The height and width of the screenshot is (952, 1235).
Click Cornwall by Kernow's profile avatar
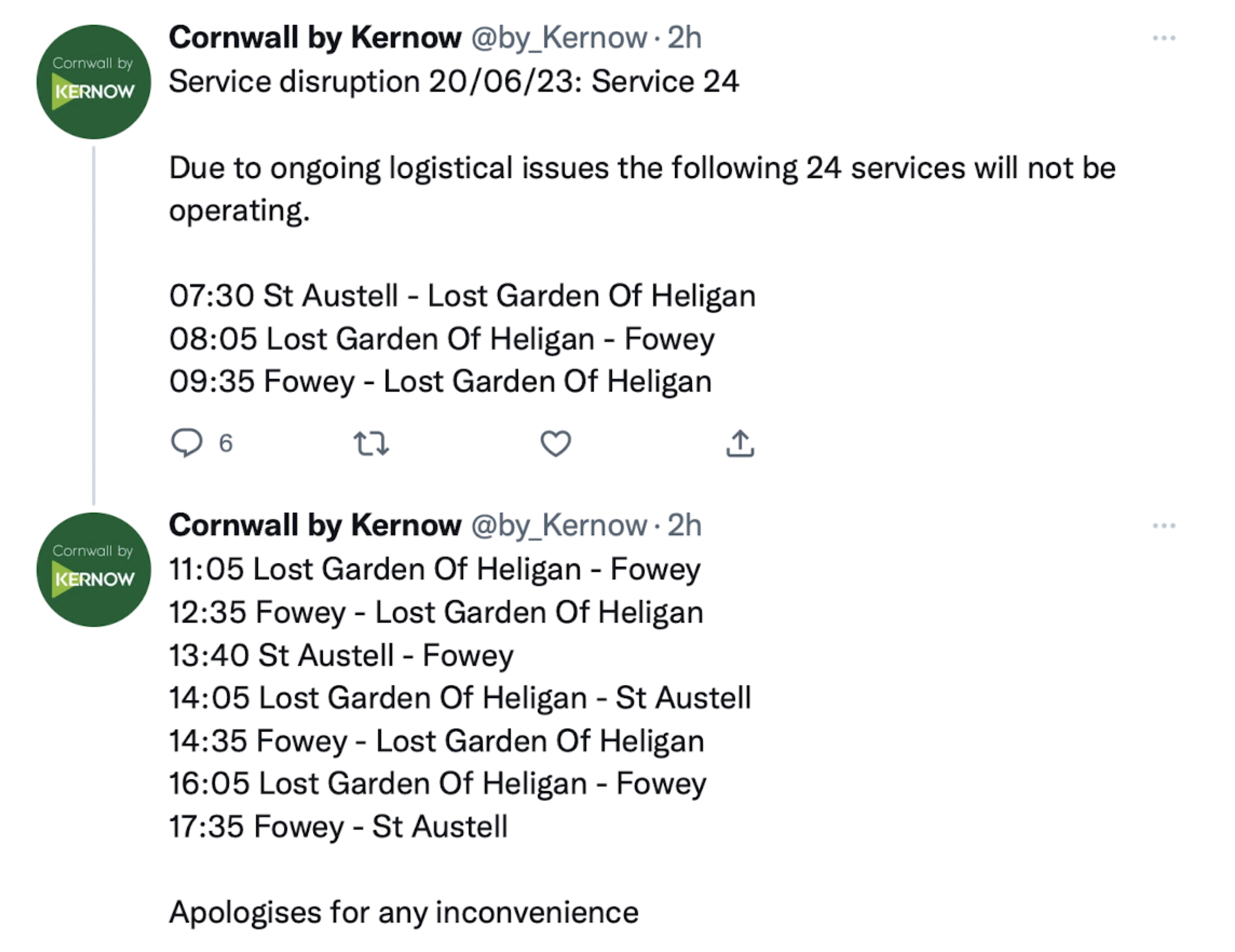[94, 82]
